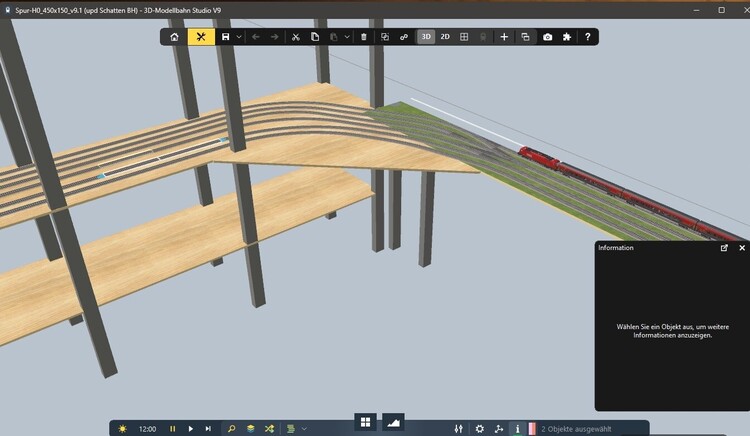Viewport: 750px width, 436px height.
Task: Click the link objects chain icon
Action: [404, 37]
